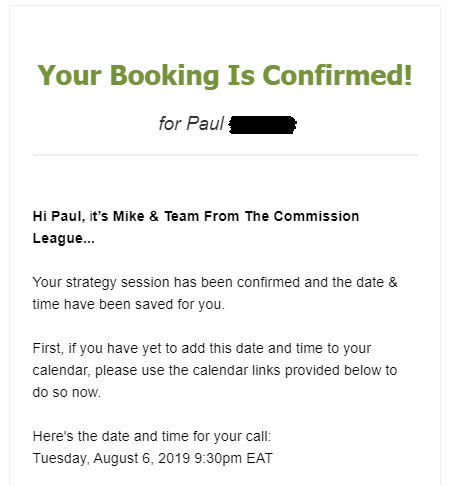Click the 'Your Booking Is Confirmed!' heading

click(225, 76)
